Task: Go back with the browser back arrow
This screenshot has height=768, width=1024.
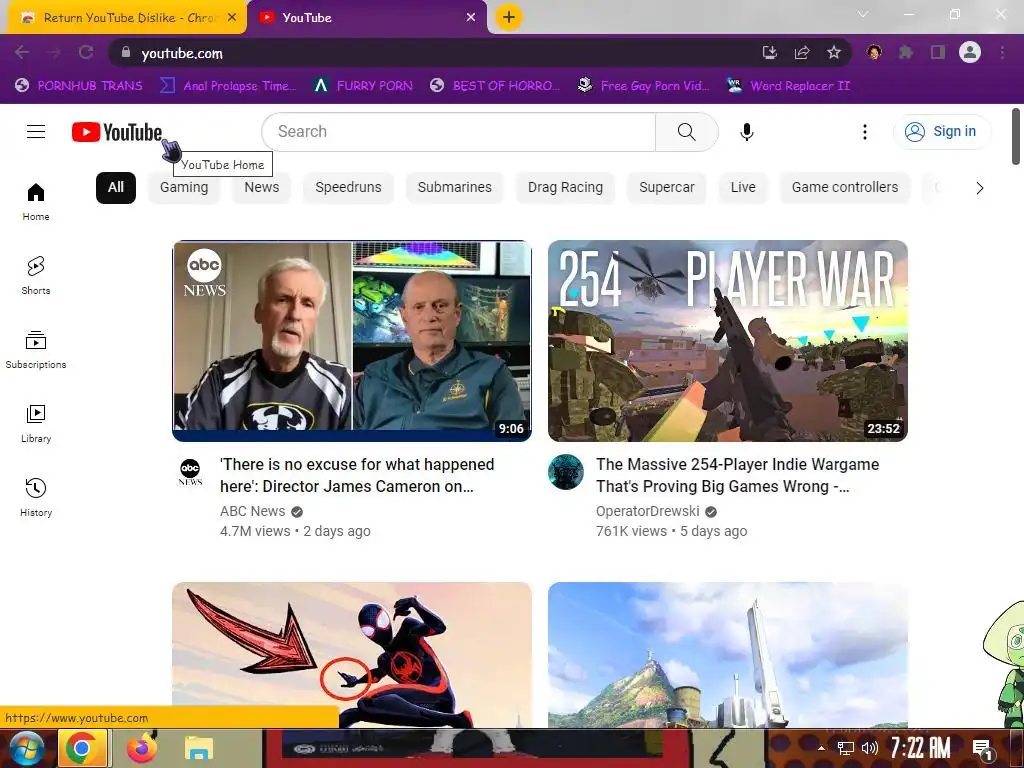Action: (x=22, y=52)
